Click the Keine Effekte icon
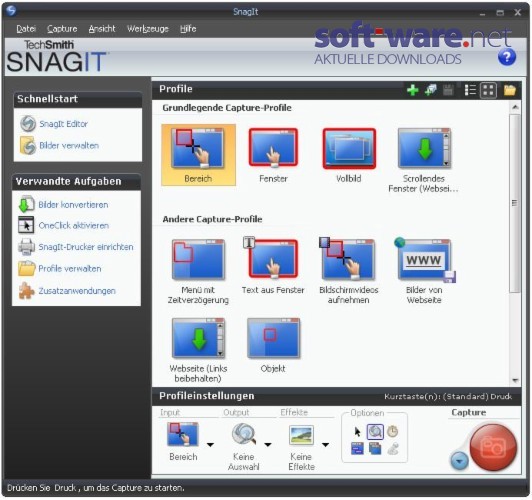This screenshot has width=532, height=500. point(301,435)
